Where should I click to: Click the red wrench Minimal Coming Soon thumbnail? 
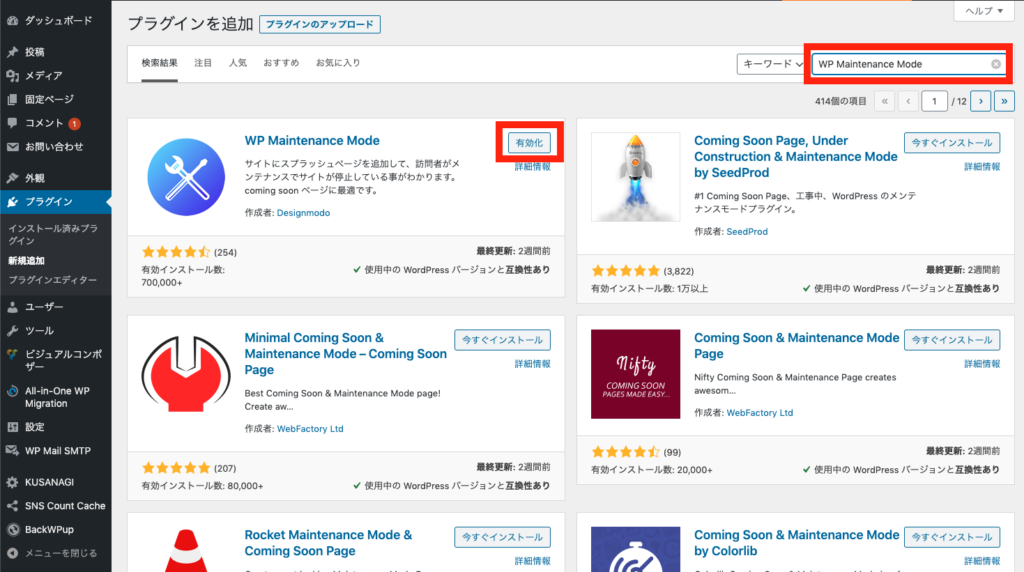186,373
